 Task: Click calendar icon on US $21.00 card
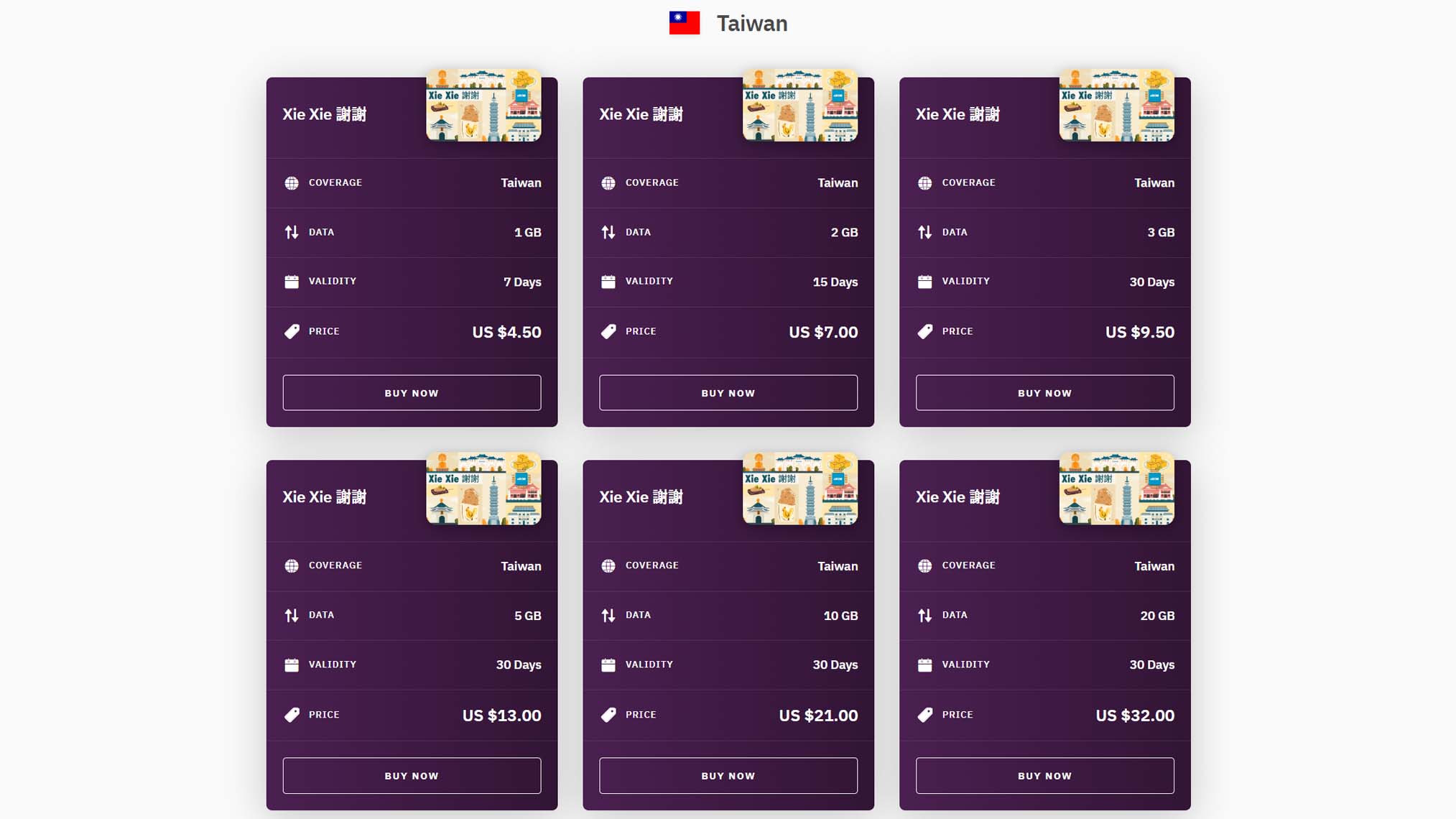pos(608,665)
